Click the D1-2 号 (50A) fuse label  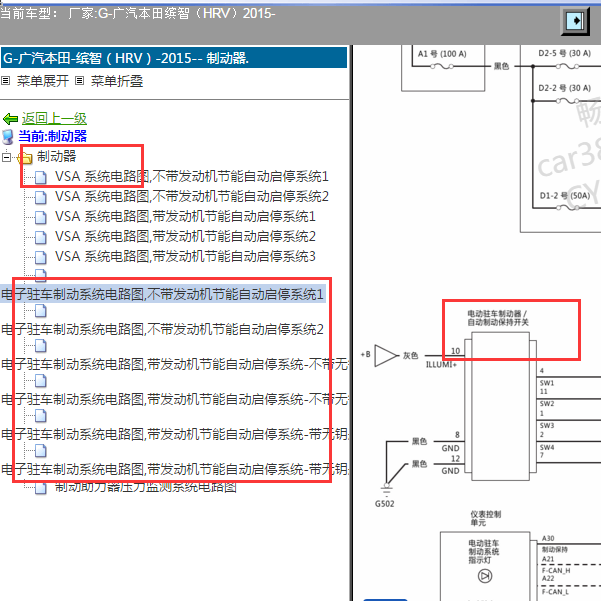[565, 196]
